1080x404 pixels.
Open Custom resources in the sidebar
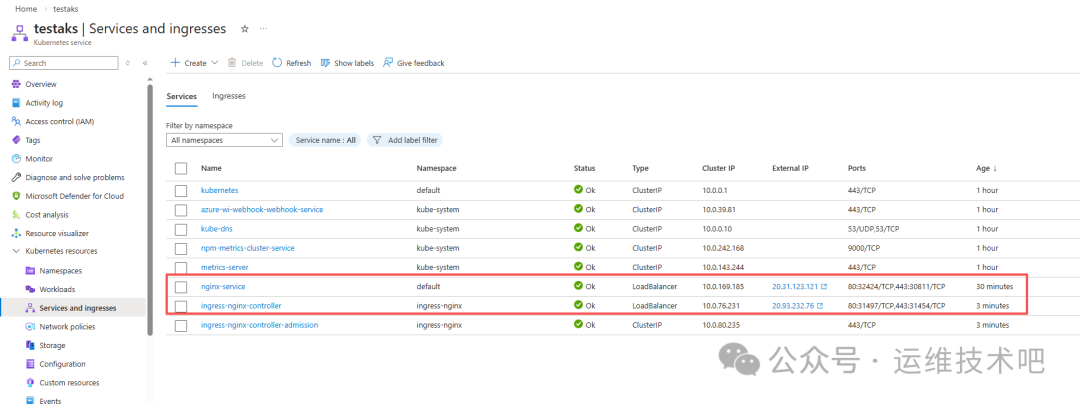coord(69,383)
